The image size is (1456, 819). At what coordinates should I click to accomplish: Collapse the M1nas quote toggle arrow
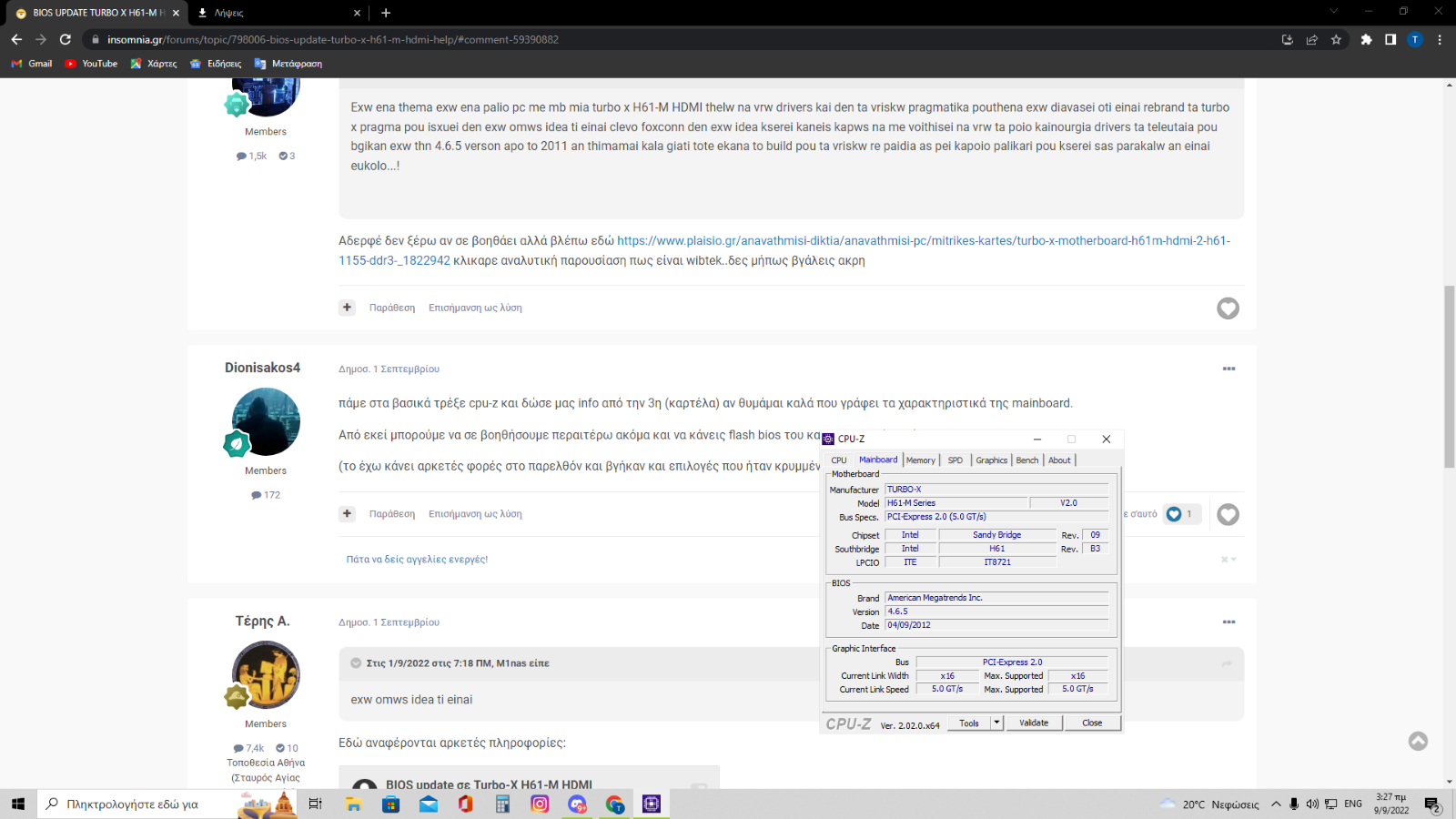[x=356, y=663]
